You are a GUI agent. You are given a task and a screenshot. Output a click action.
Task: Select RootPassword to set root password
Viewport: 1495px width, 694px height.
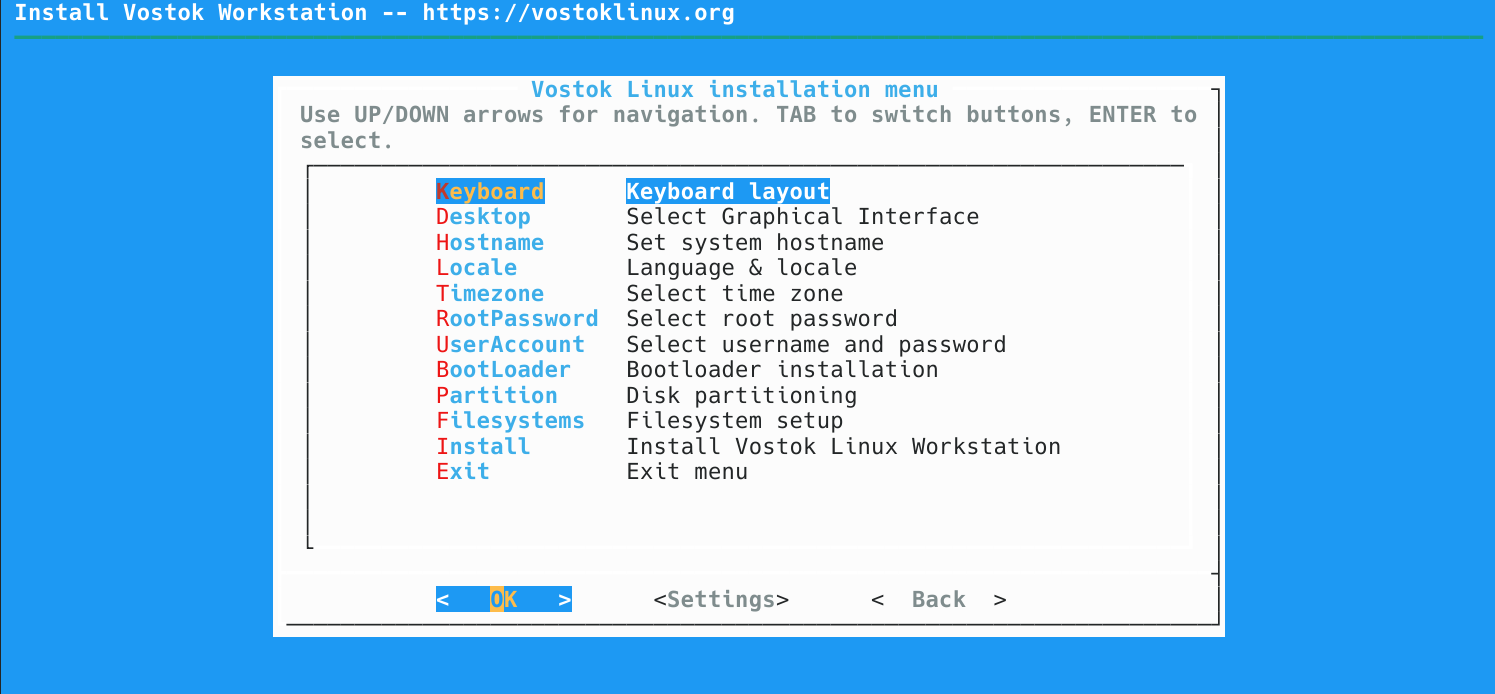(517, 318)
